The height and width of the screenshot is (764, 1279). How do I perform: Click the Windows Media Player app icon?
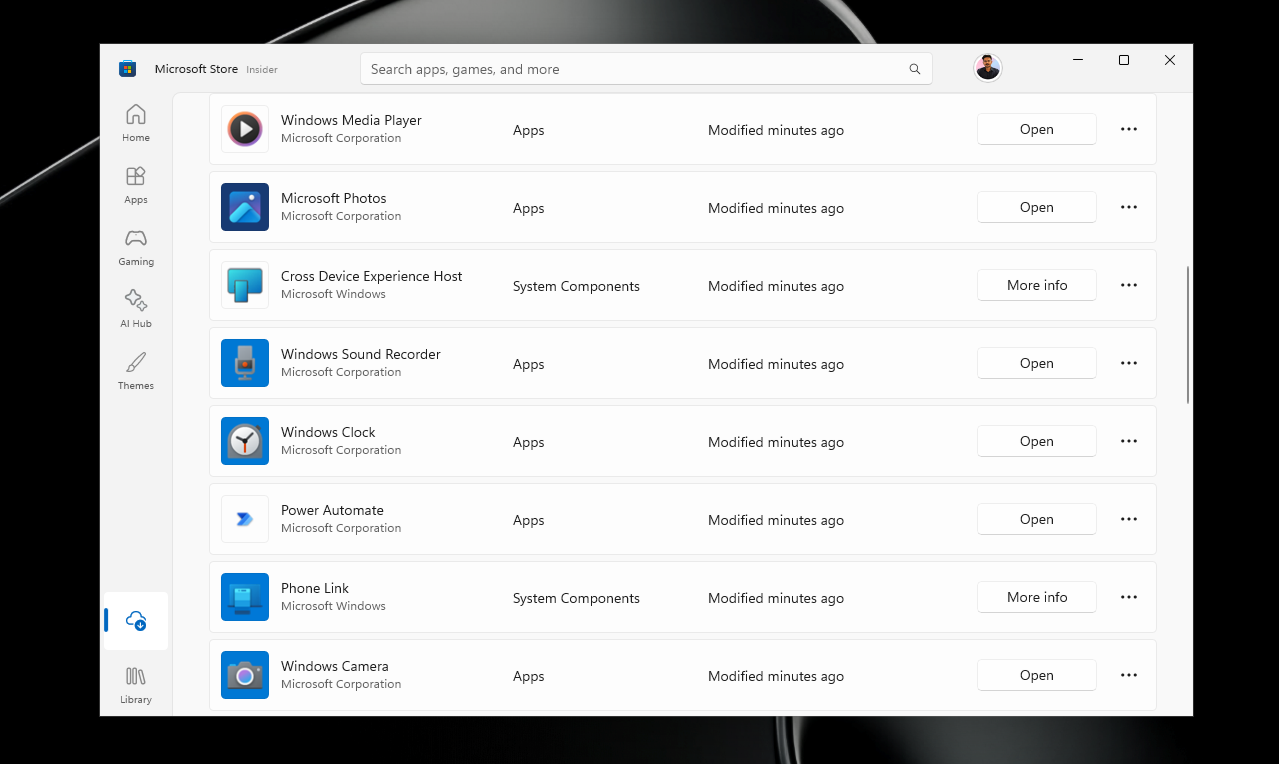pyautogui.click(x=245, y=129)
